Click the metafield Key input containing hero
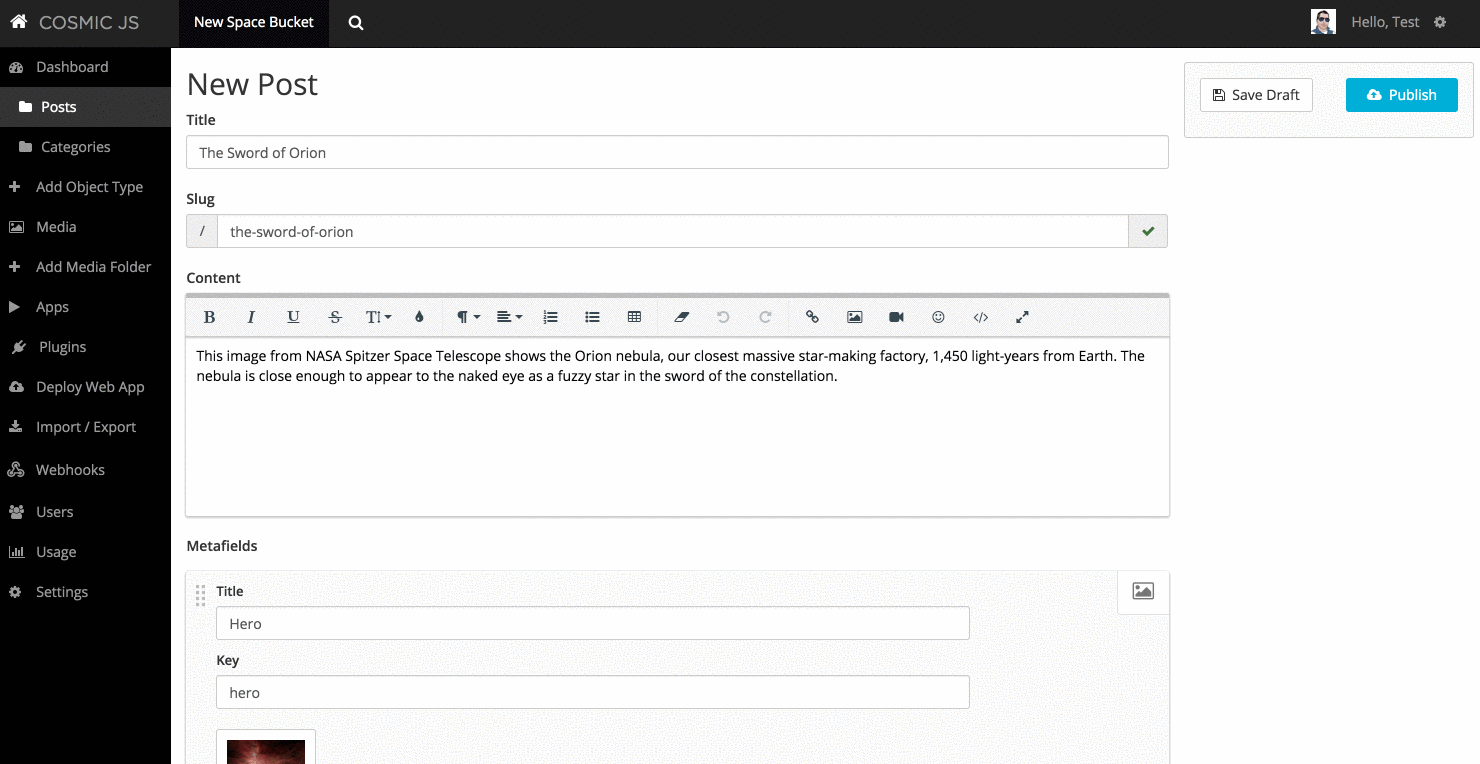This screenshot has height=764, width=1480. [593, 692]
